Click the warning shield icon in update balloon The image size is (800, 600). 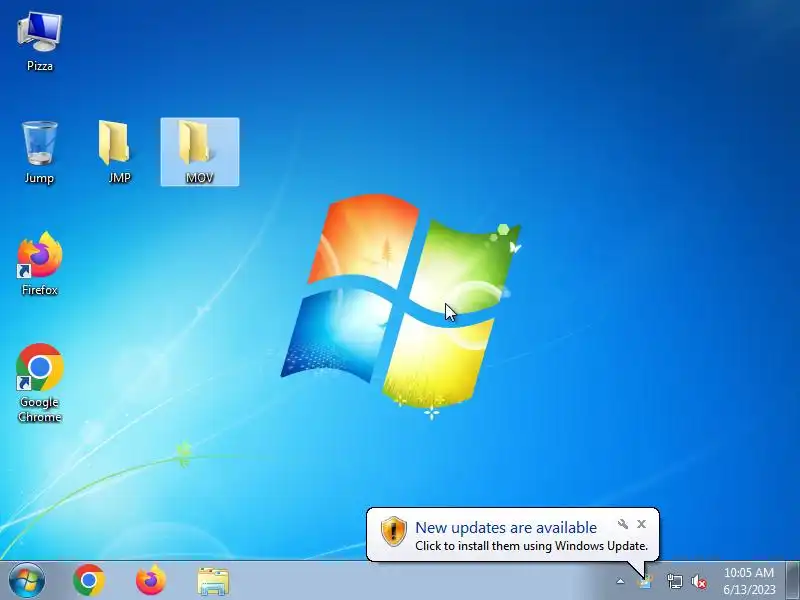(394, 532)
